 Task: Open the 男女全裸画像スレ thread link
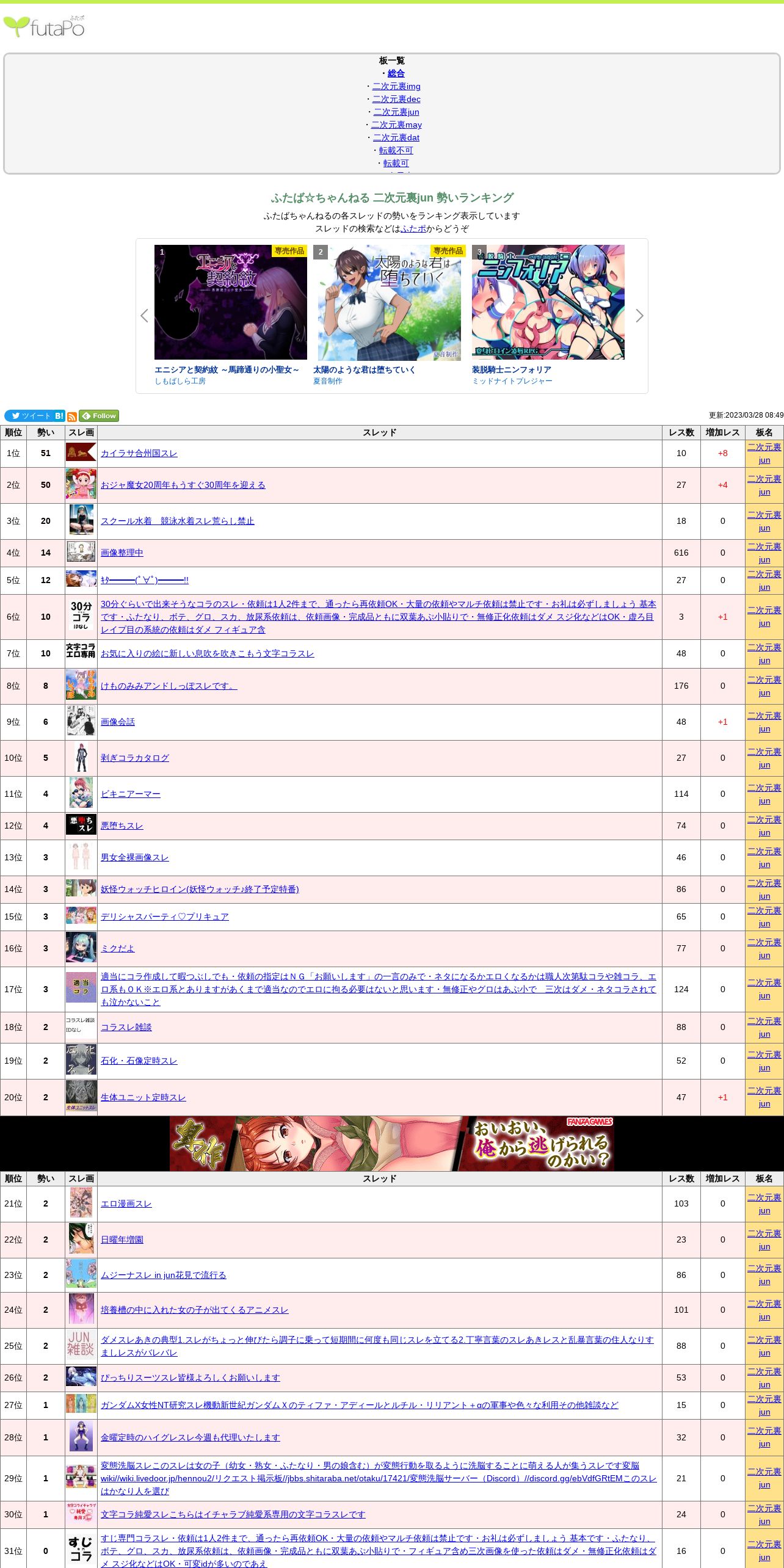(x=135, y=857)
